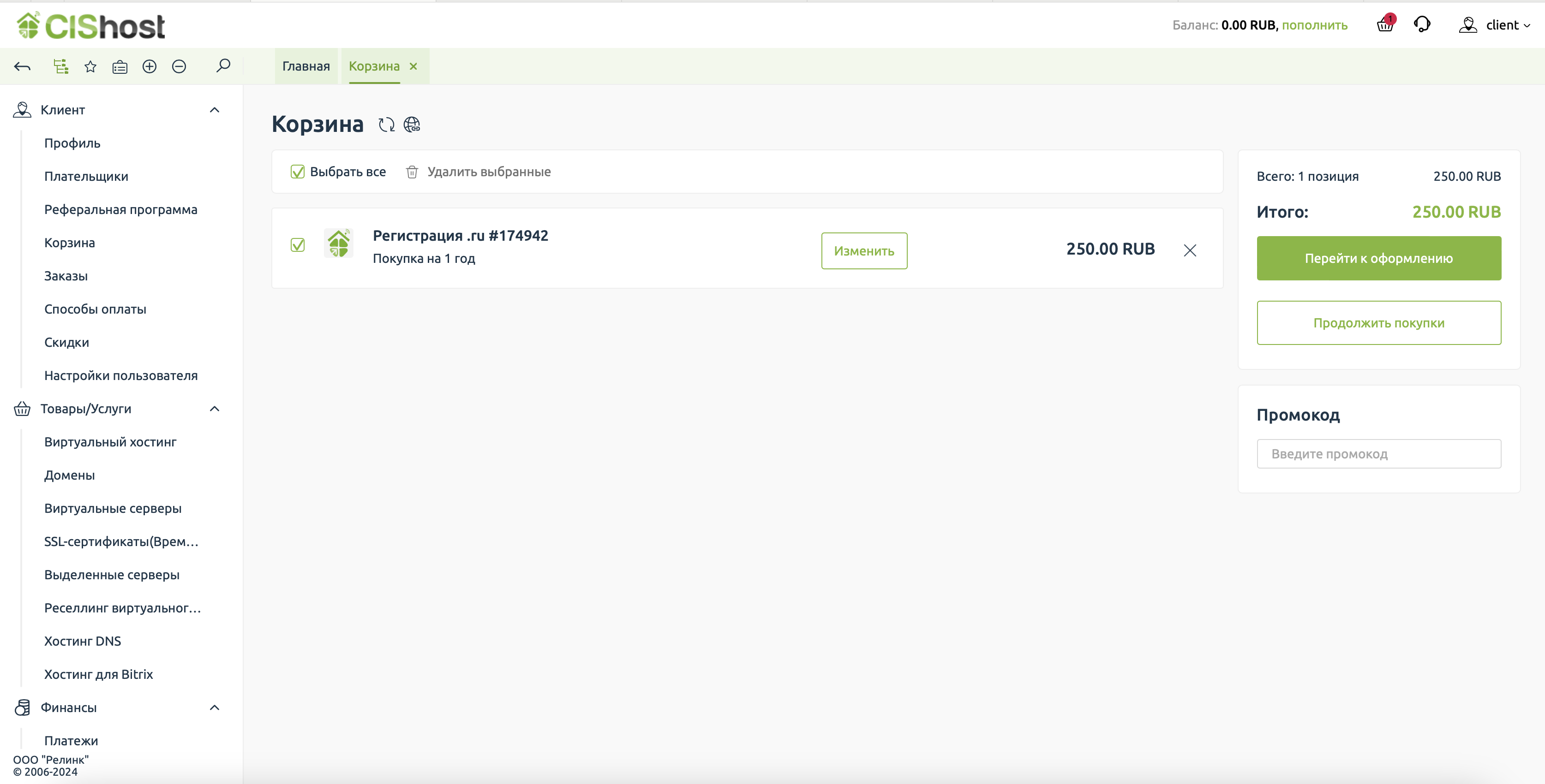Open Домены in the sidebar menu
Image resolution: width=1545 pixels, height=784 pixels.
pyautogui.click(x=70, y=475)
